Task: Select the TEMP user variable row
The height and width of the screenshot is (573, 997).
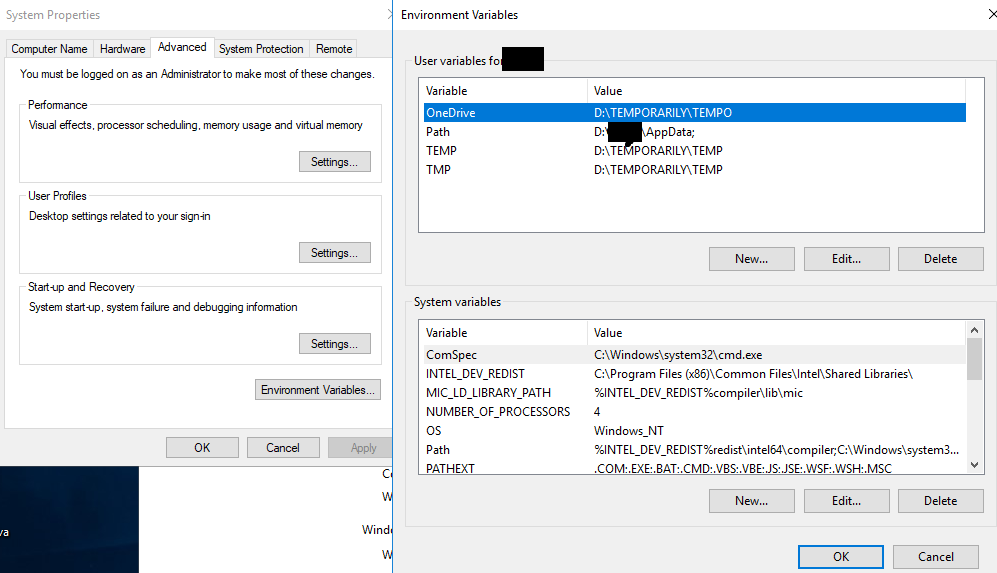Action: click(441, 151)
